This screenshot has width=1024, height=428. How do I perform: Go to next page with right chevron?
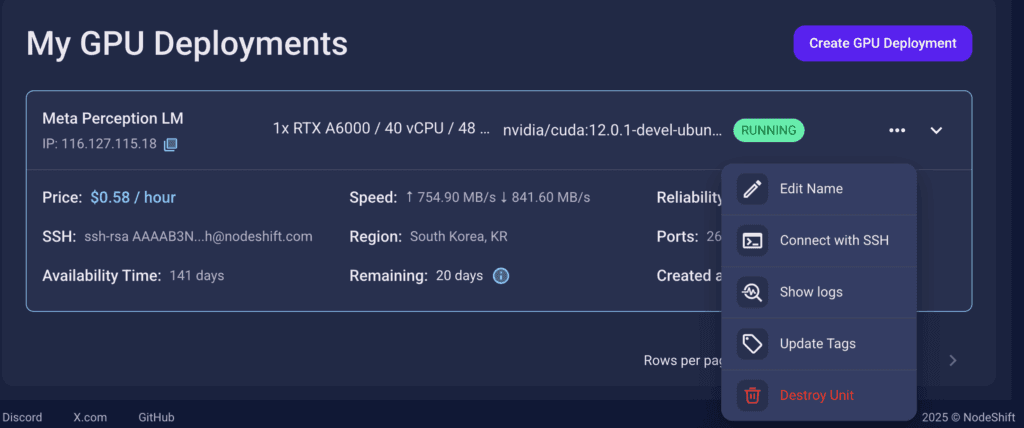tap(953, 360)
